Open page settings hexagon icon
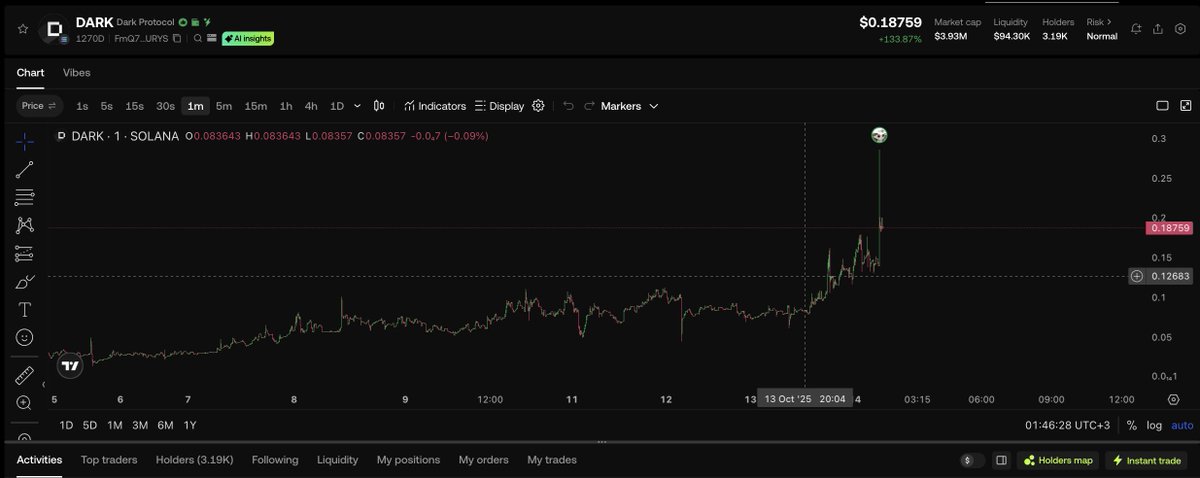 click(x=1181, y=29)
